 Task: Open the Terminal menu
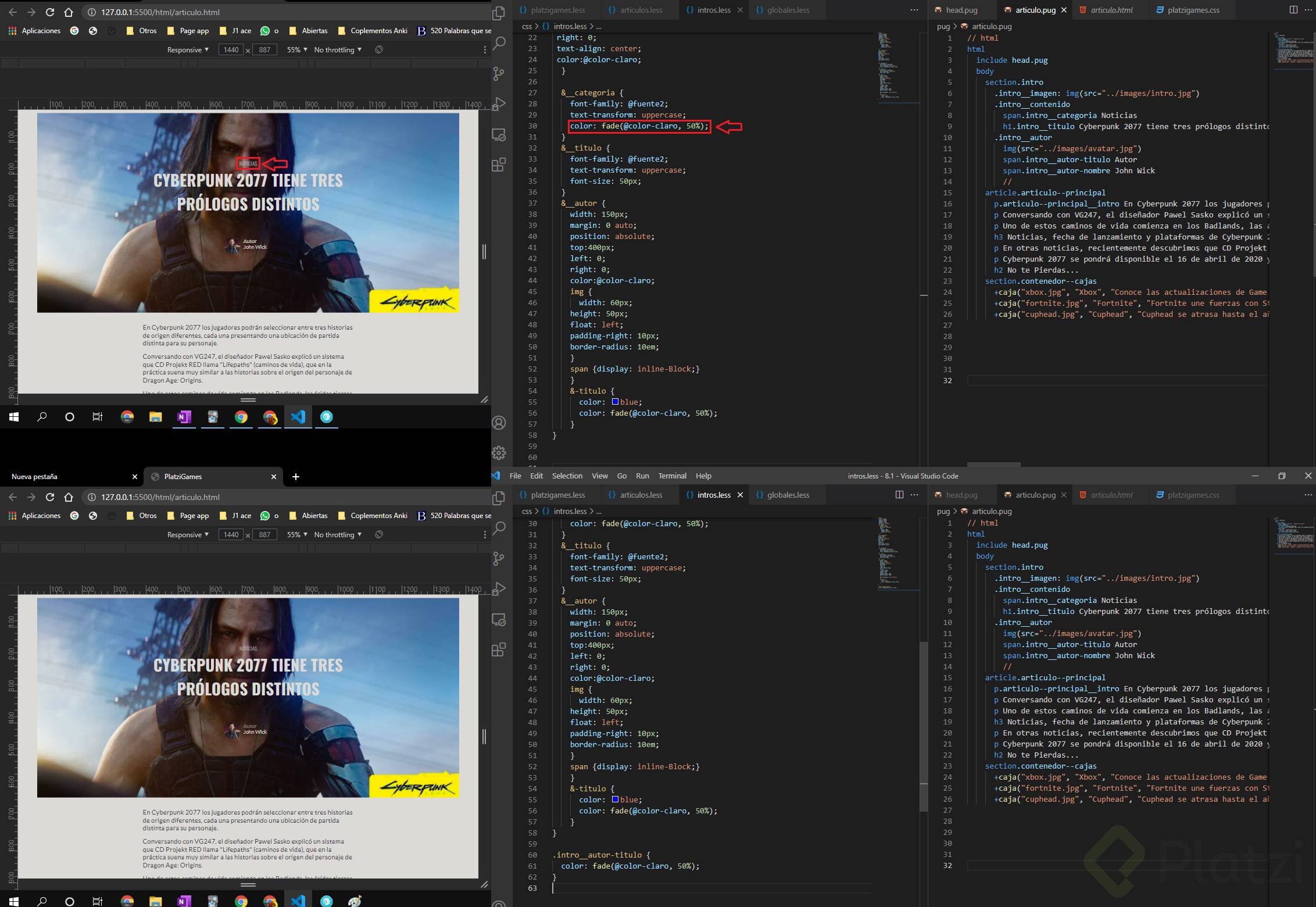coord(672,476)
